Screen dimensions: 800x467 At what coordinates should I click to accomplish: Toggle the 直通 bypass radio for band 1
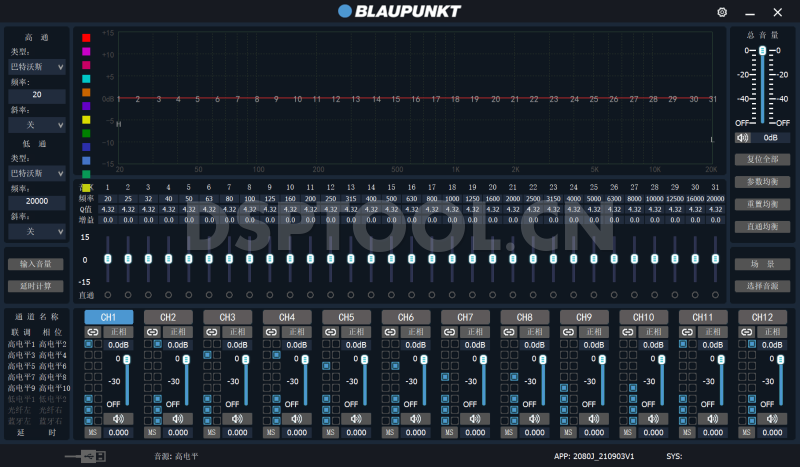[x=107, y=295]
